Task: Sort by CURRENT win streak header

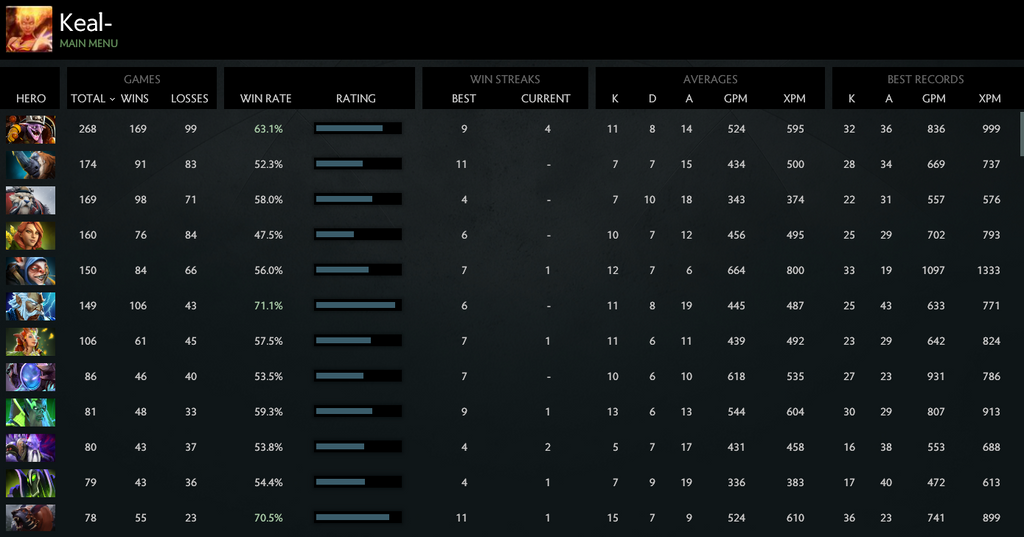Action: click(546, 99)
